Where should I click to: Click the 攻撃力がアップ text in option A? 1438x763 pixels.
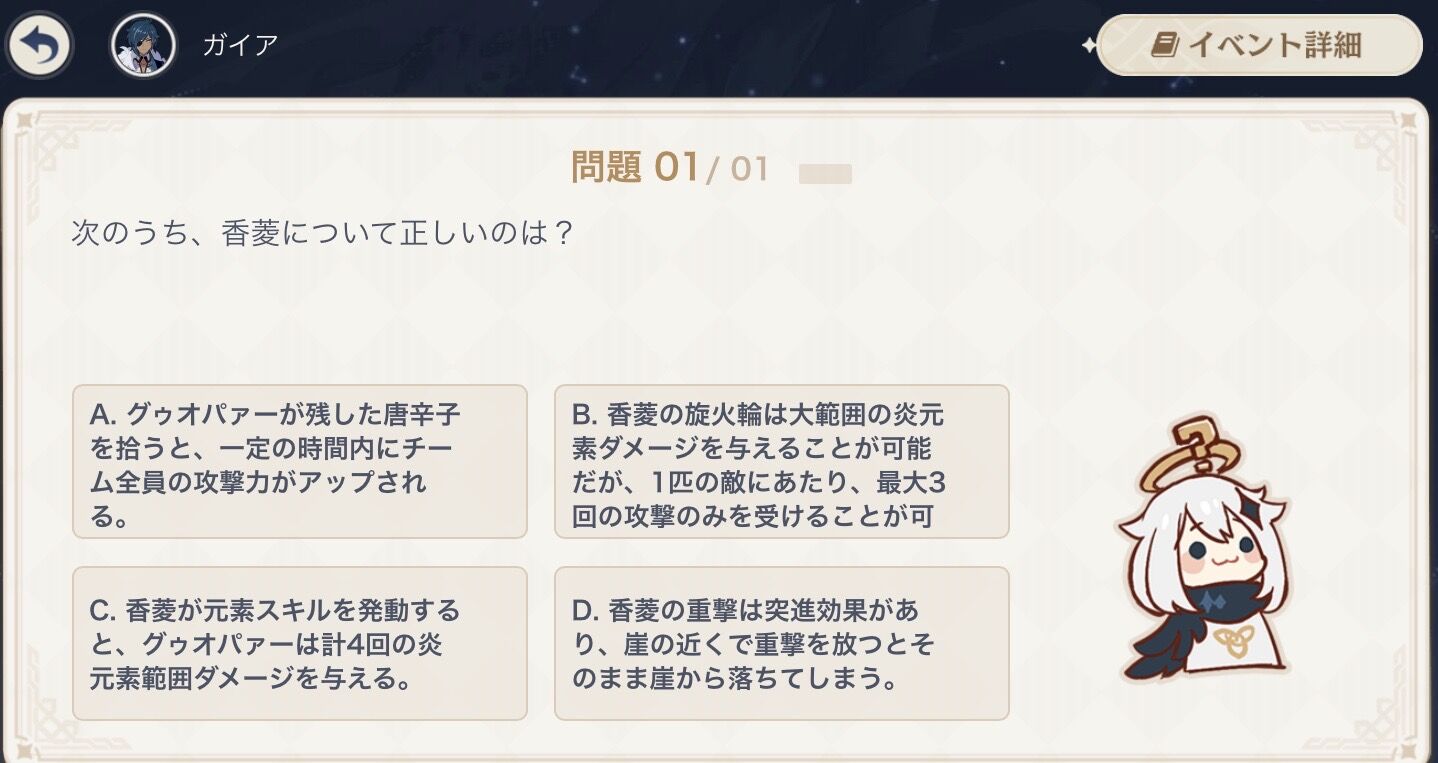point(290,482)
